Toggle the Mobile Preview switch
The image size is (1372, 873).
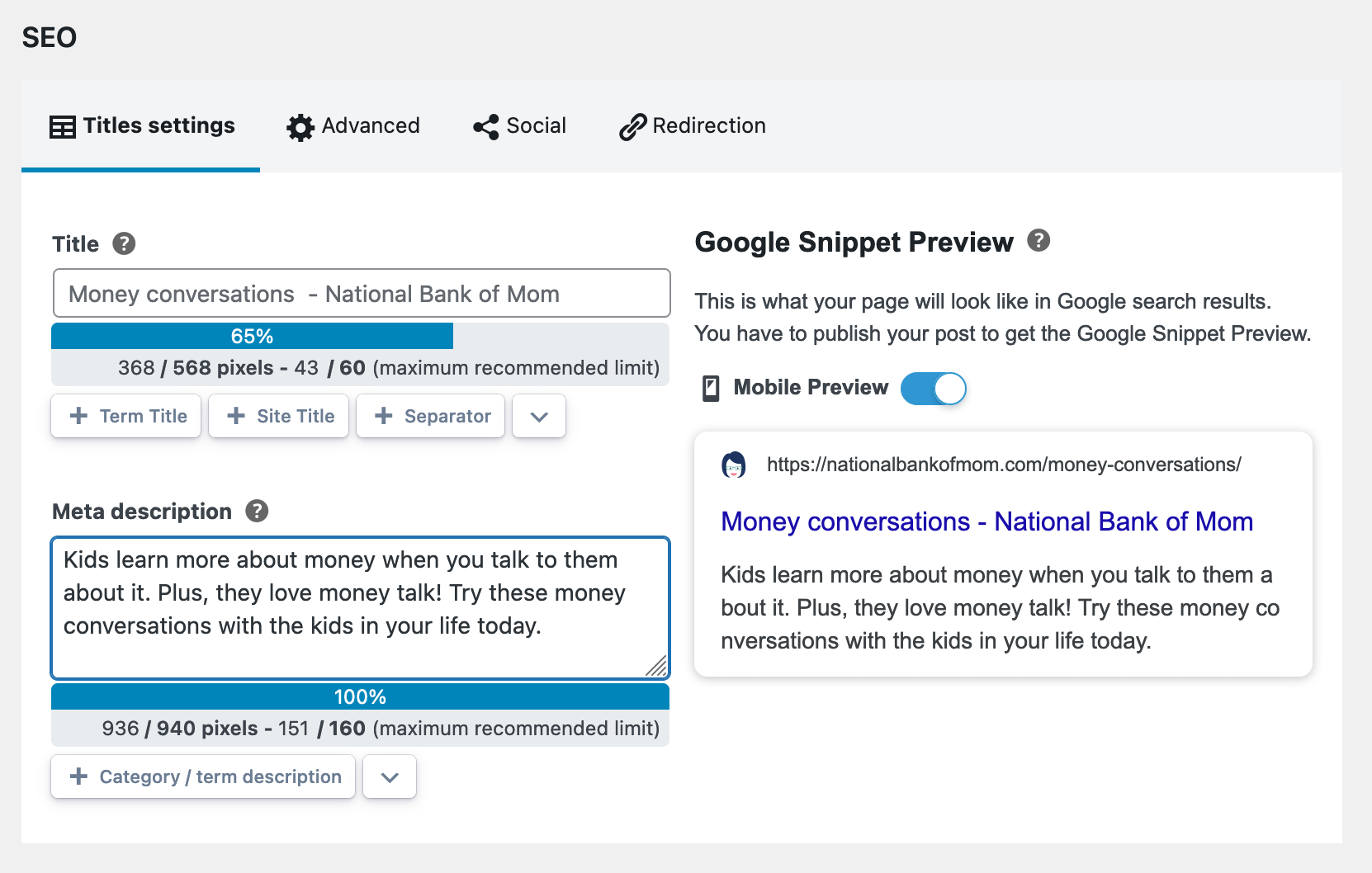pos(934,389)
